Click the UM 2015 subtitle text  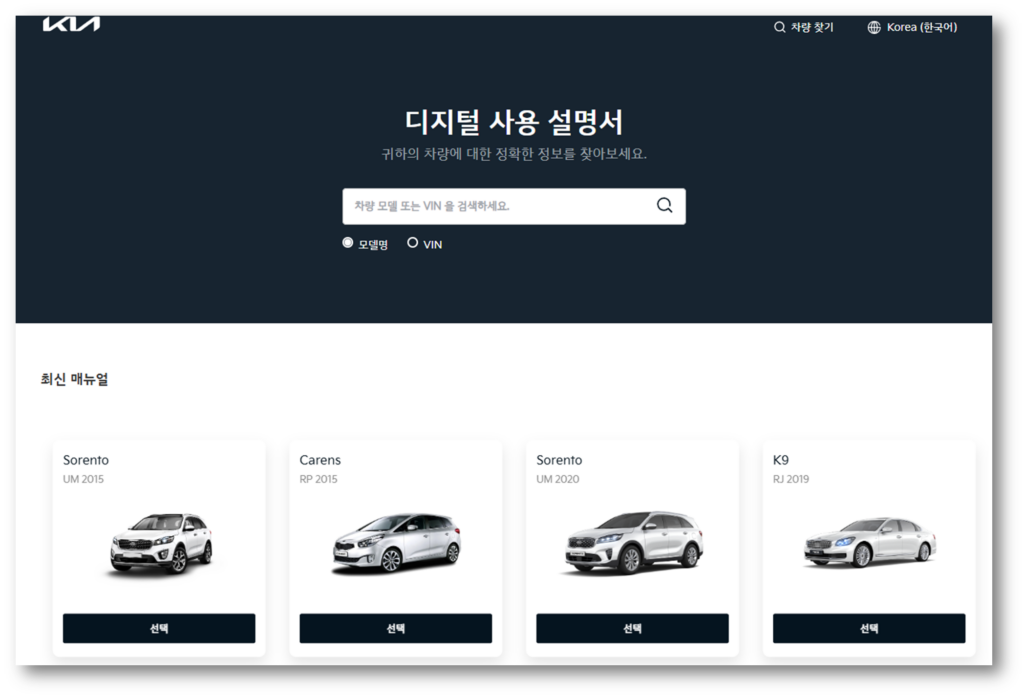click(83, 479)
